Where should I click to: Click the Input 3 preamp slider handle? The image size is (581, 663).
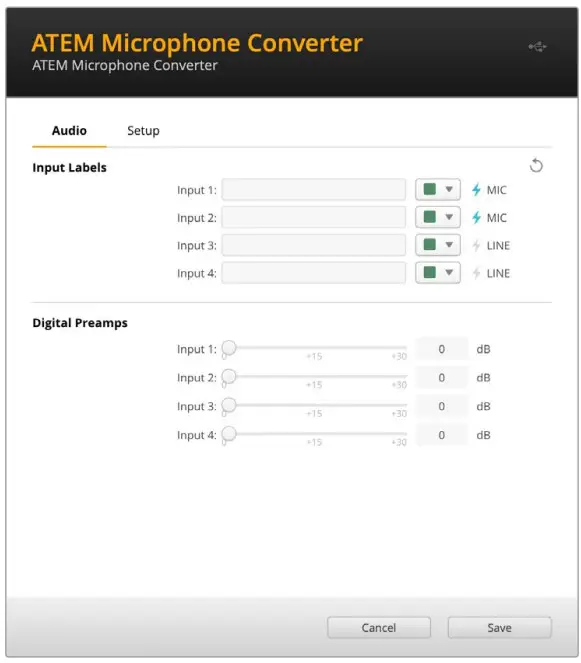[x=229, y=405]
